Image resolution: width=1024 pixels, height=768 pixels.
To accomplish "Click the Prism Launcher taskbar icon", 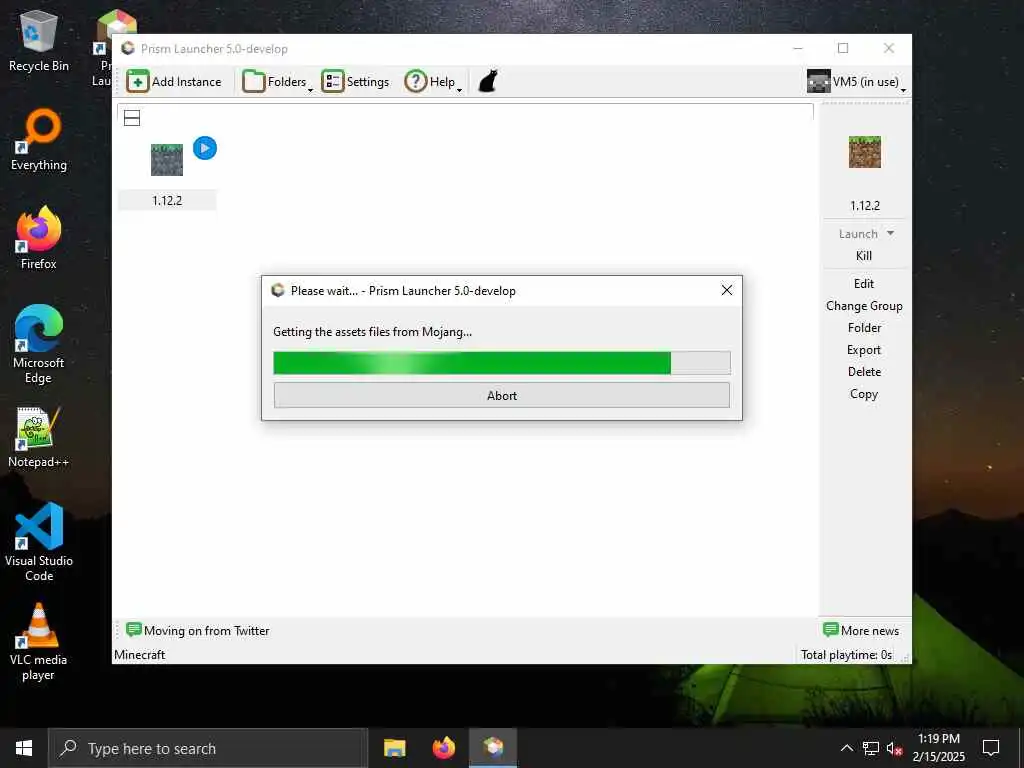I will (x=494, y=748).
